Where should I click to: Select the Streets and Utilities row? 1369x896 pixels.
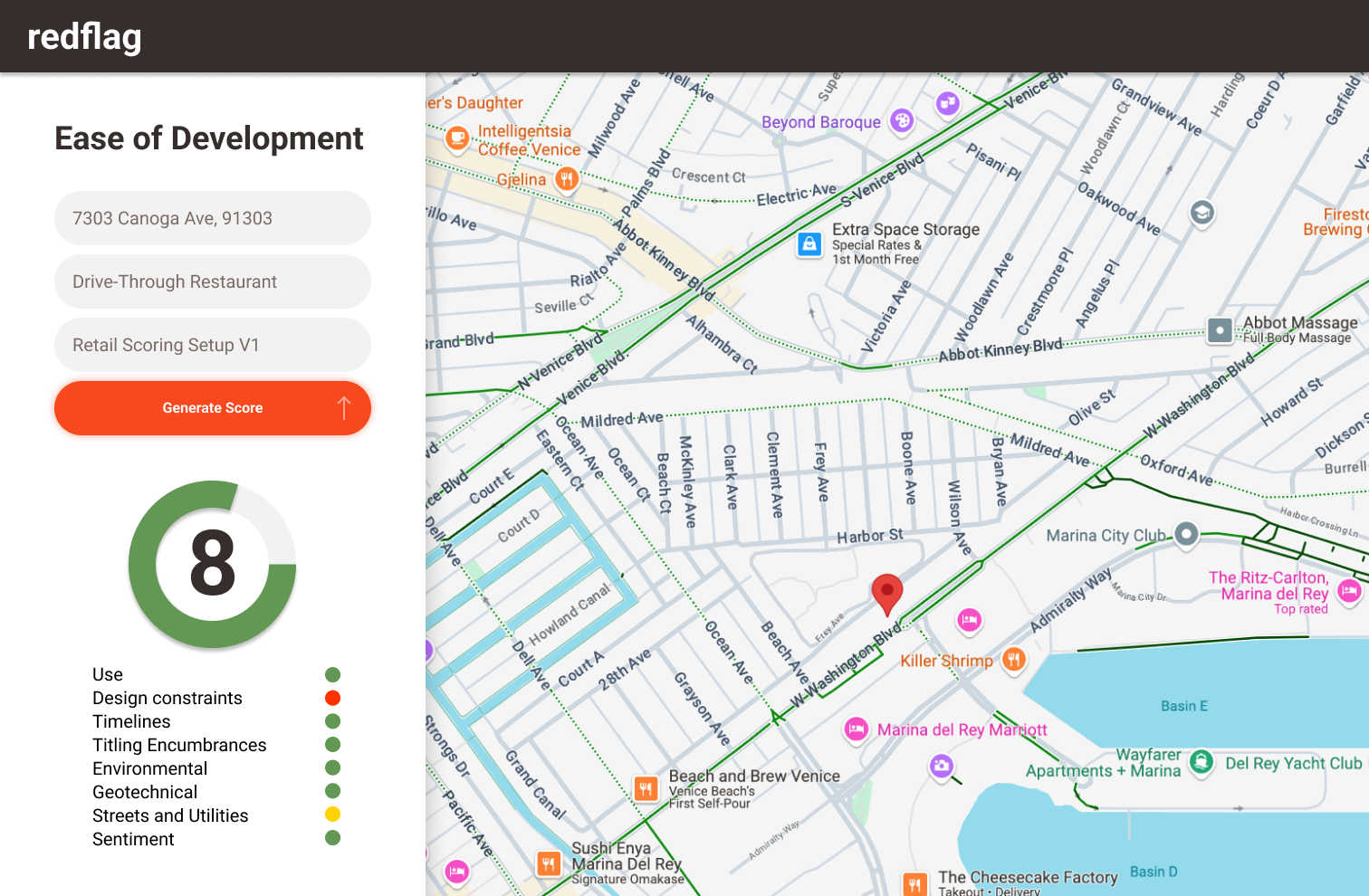pos(215,815)
